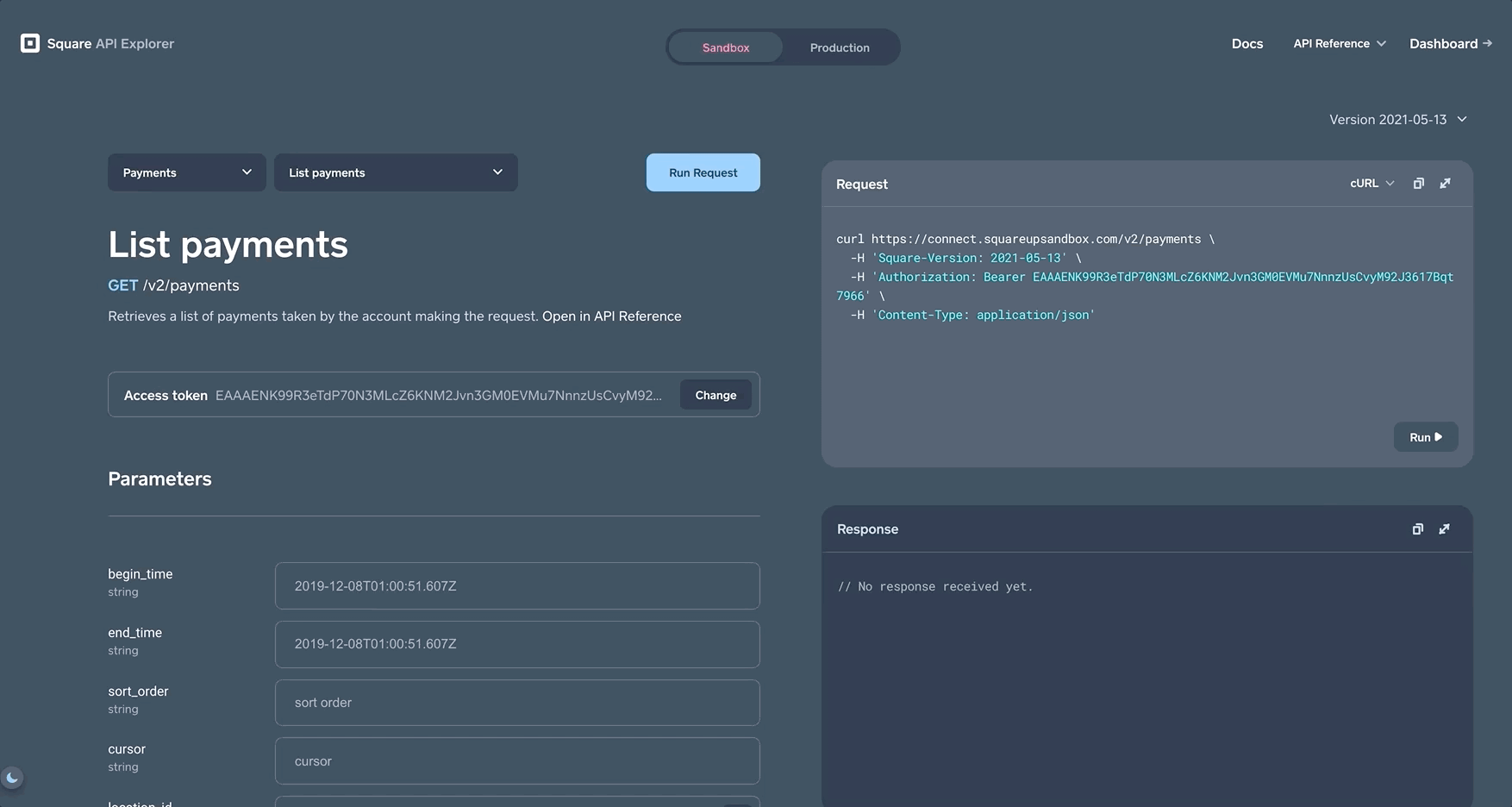
Task: Click the Authorization Bearer header line
Action: click(1145, 286)
